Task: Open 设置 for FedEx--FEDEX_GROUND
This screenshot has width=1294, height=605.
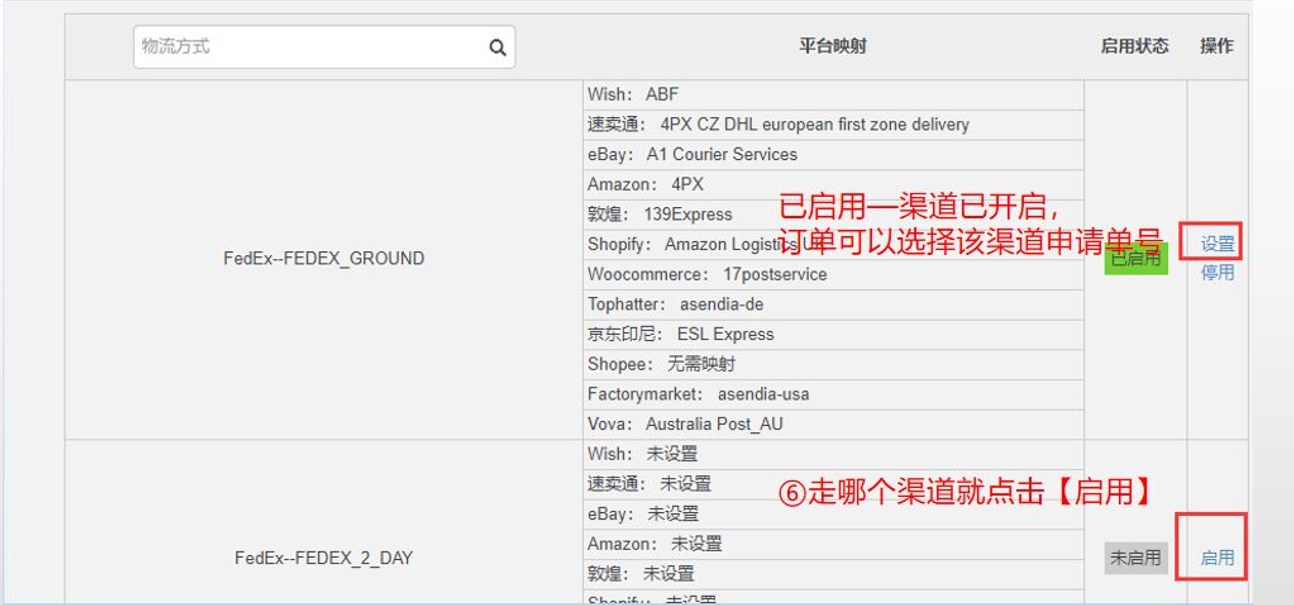Action: 1217,244
